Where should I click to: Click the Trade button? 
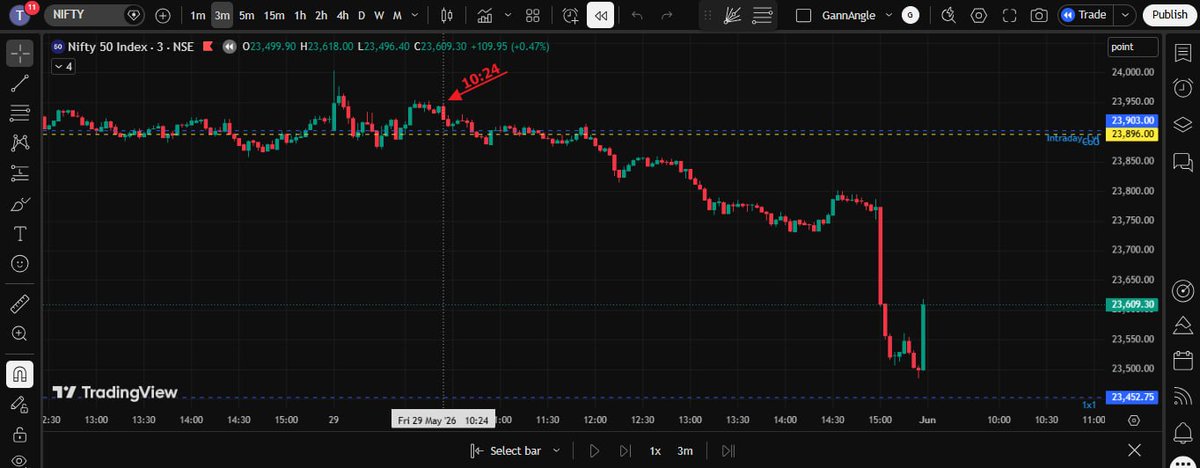tap(1085, 15)
